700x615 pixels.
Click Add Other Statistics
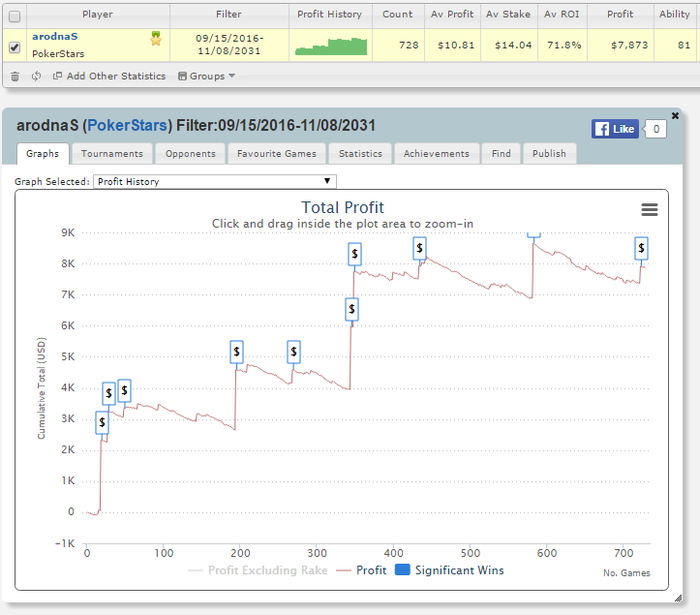[109, 76]
